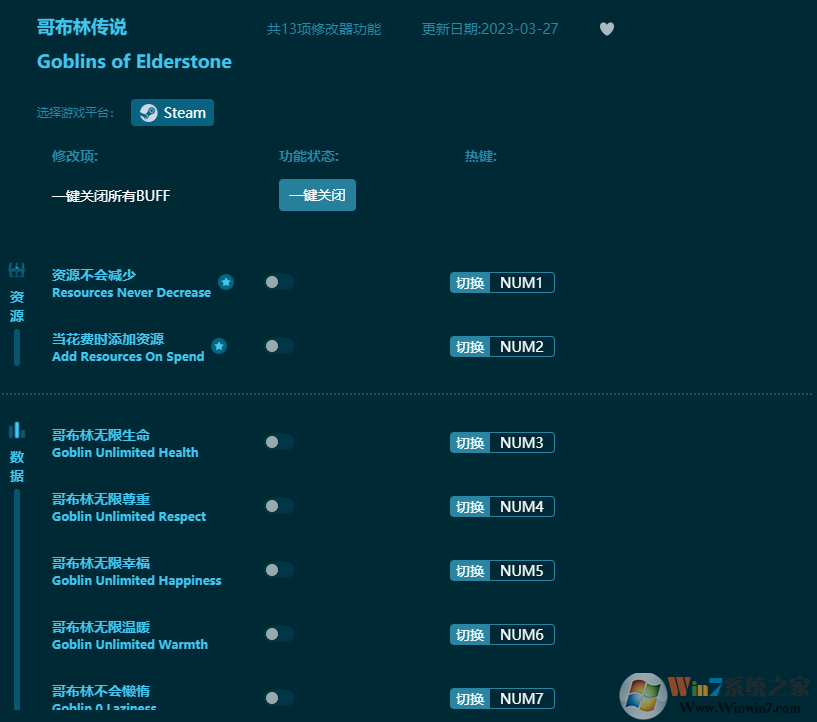Click the NUM5 hotkey button for Goblin Unlimited Happiness
This screenshot has width=817, height=722.
[502, 570]
